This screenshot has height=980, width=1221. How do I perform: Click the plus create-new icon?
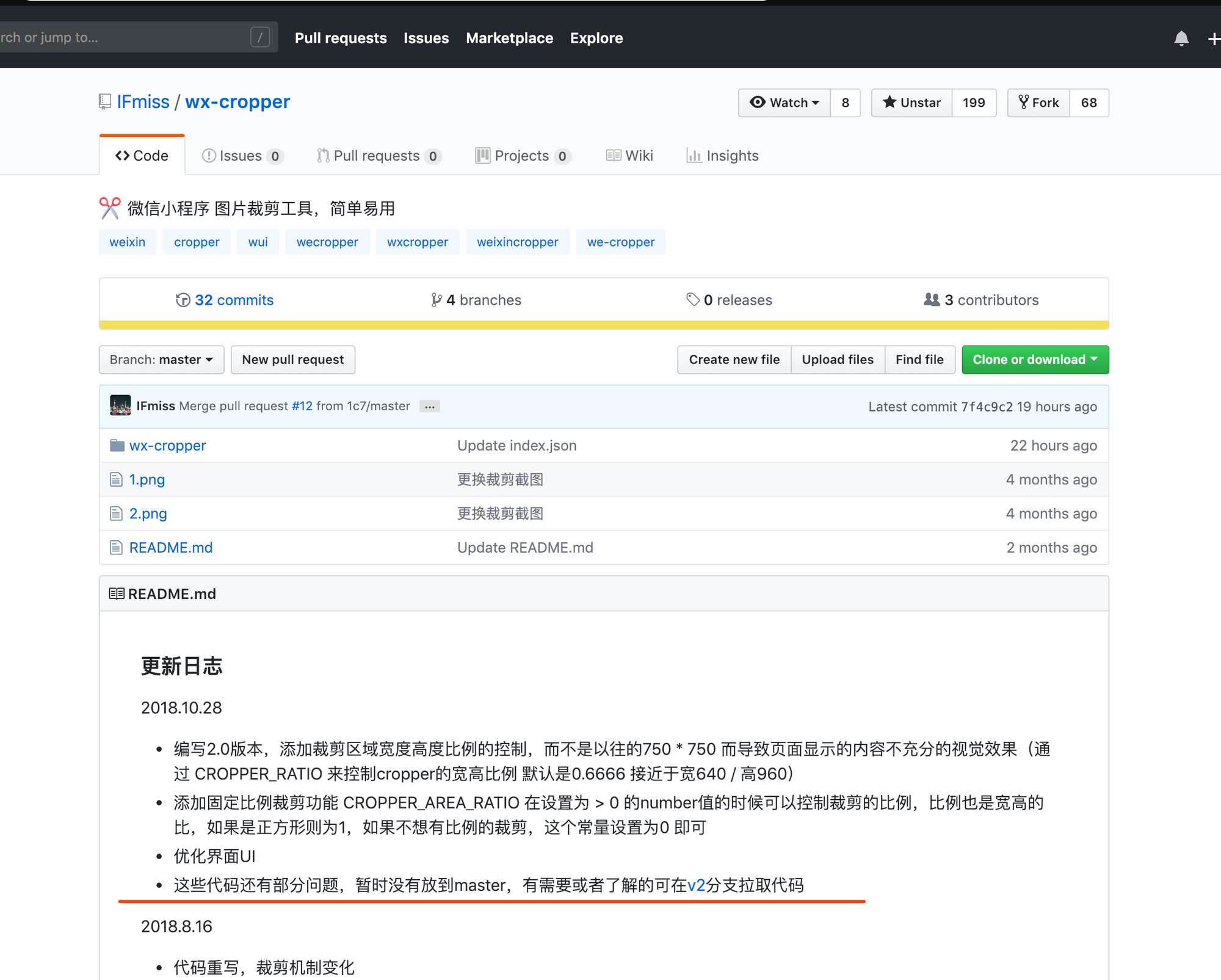pyautogui.click(x=1214, y=38)
